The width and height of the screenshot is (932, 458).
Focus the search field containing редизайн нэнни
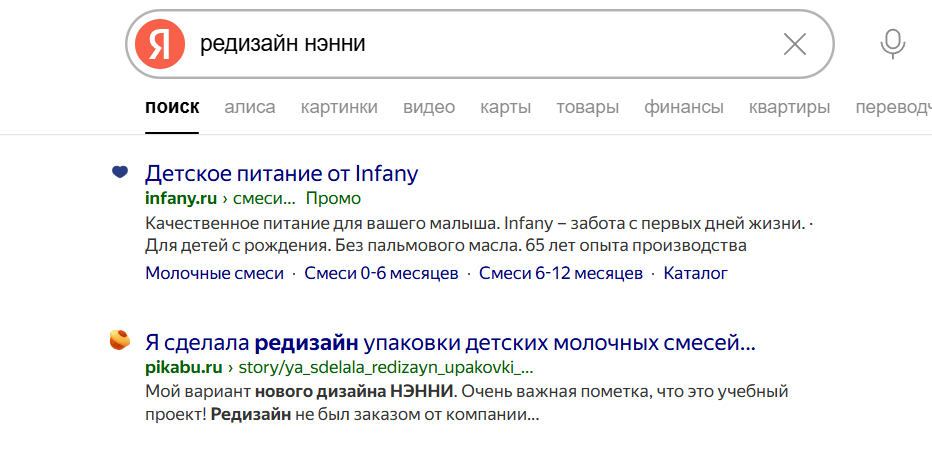click(x=480, y=44)
